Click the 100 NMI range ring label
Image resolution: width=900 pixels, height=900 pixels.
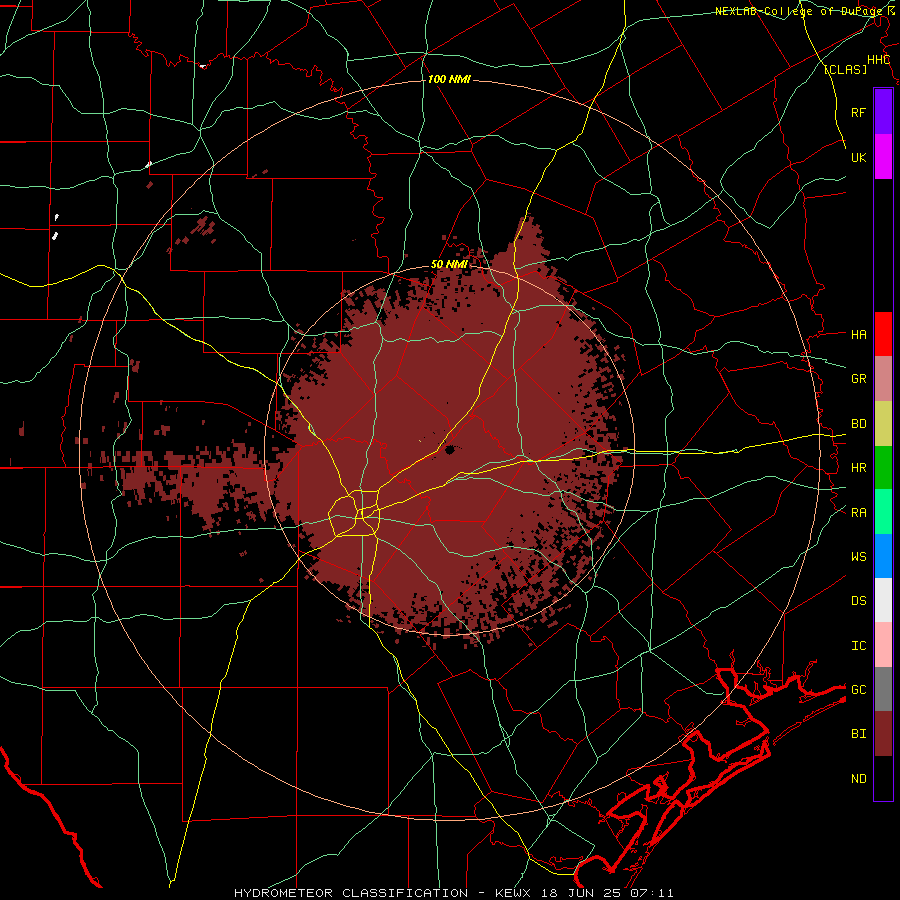pyautogui.click(x=449, y=79)
